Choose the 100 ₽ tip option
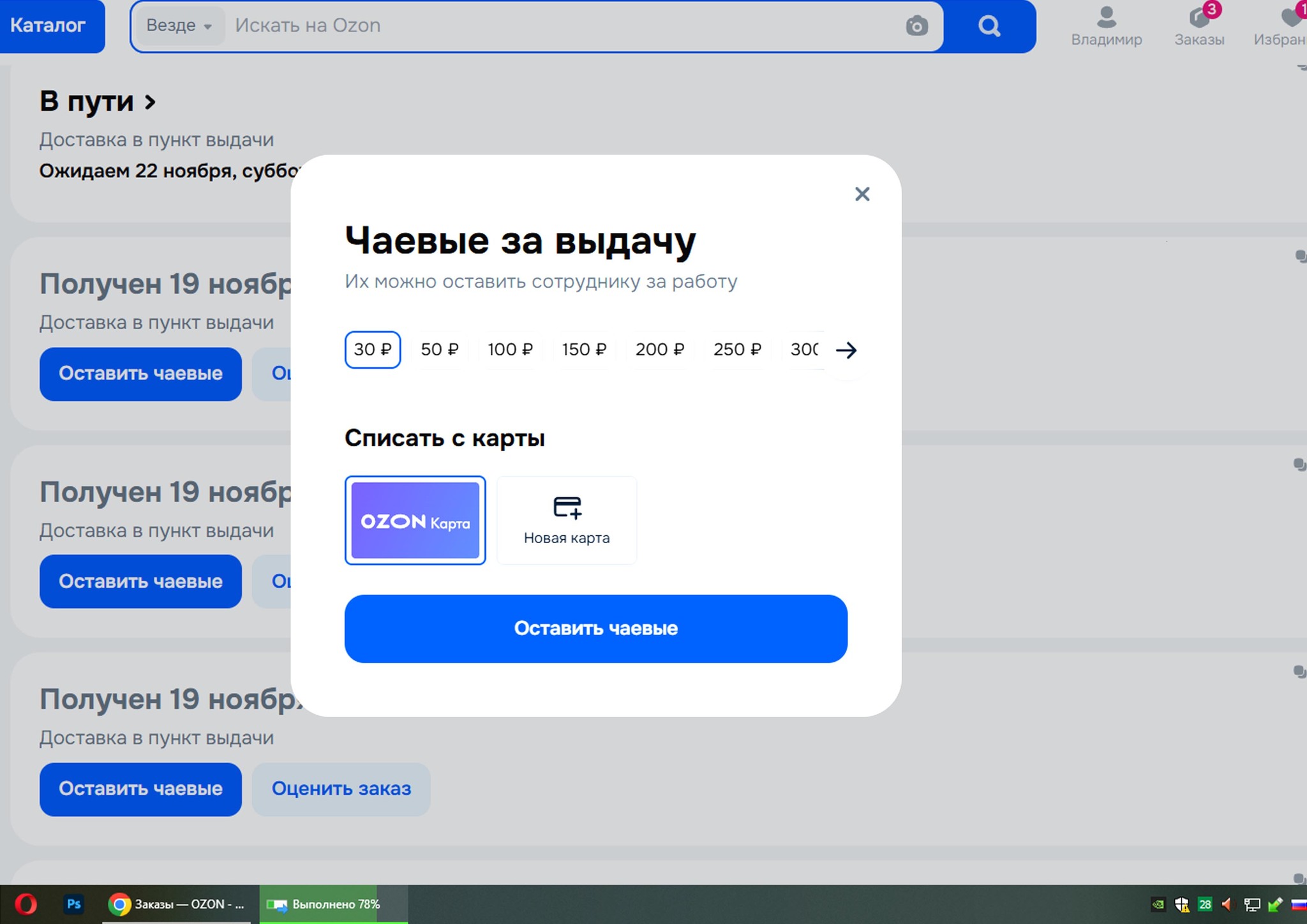The height and width of the screenshot is (924, 1307). pyautogui.click(x=510, y=350)
